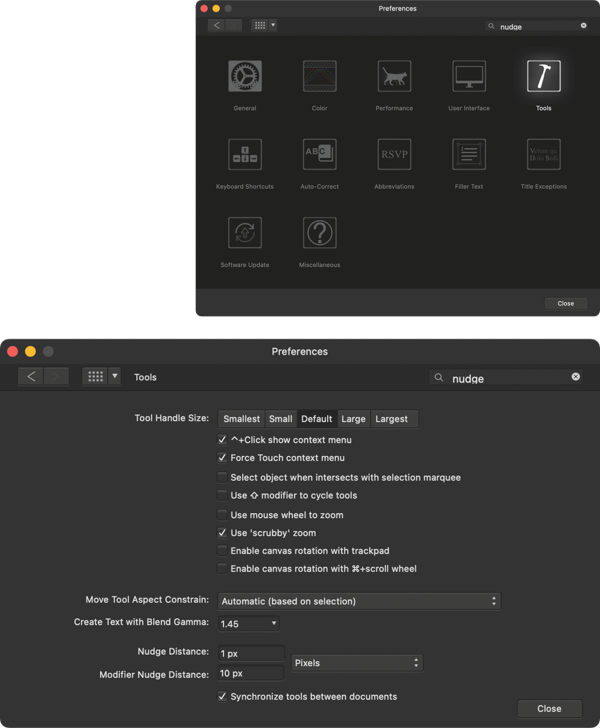Screen dimensions: 600x728
Task: Close lower Preferences window red button
Action: 13,351
